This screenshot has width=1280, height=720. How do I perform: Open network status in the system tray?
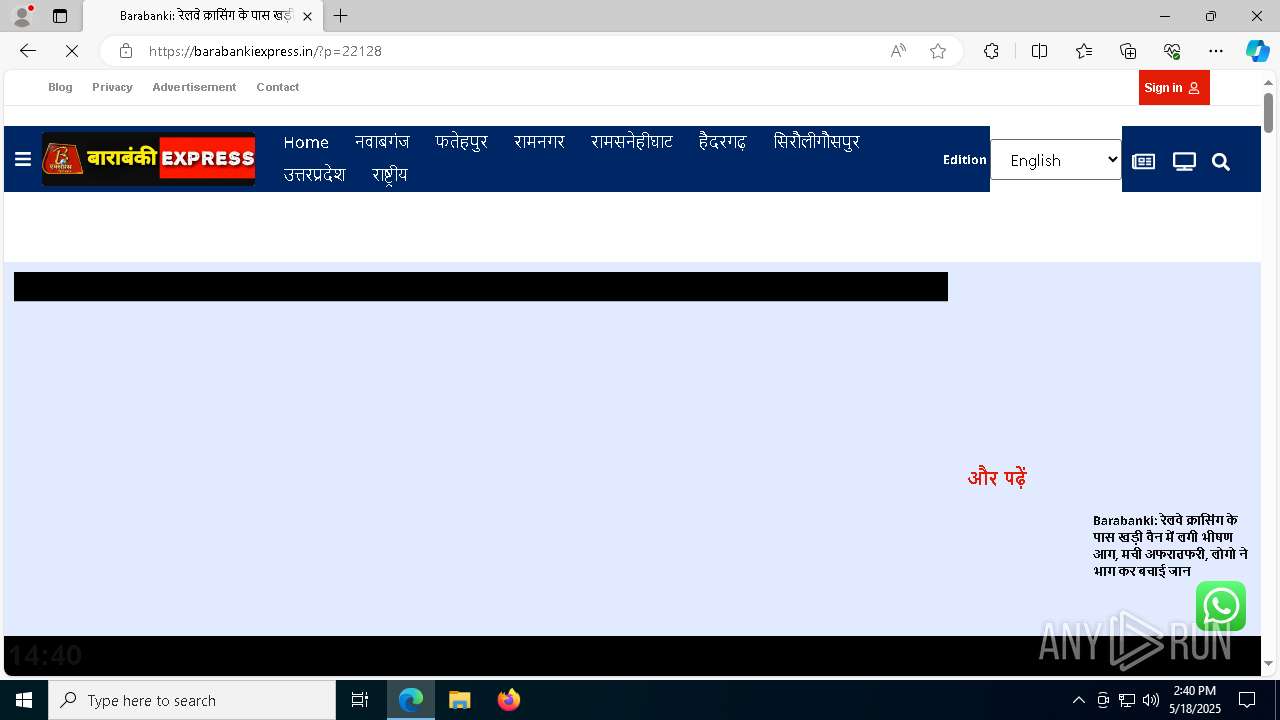[x=1127, y=700]
